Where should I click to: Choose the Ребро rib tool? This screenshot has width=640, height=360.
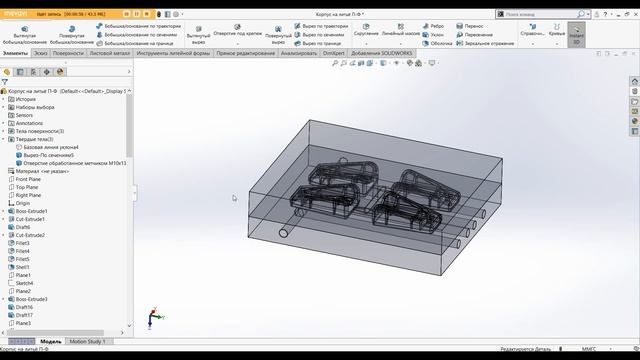[433, 26]
